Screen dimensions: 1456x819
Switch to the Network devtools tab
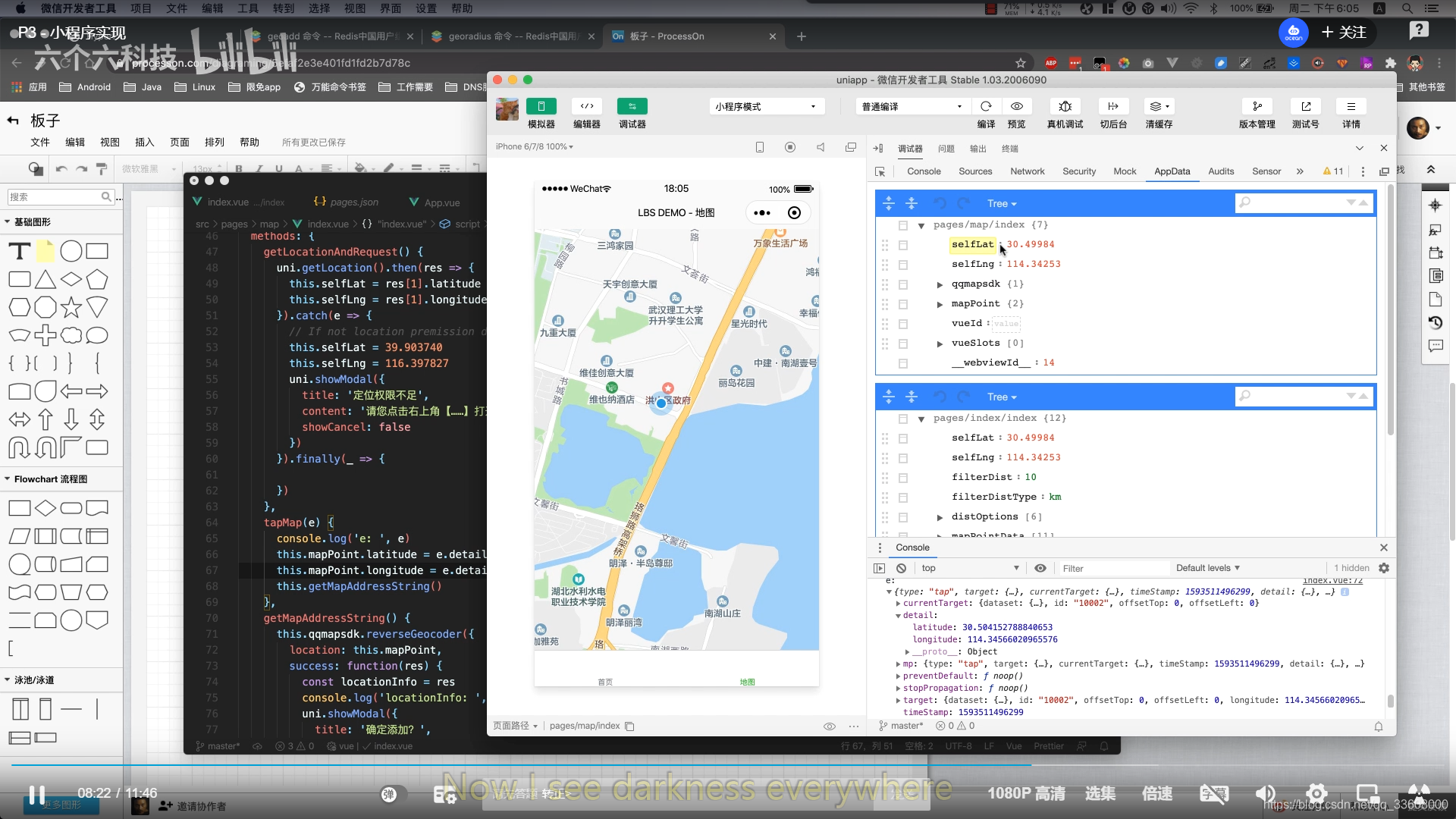click(x=1027, y=171)
